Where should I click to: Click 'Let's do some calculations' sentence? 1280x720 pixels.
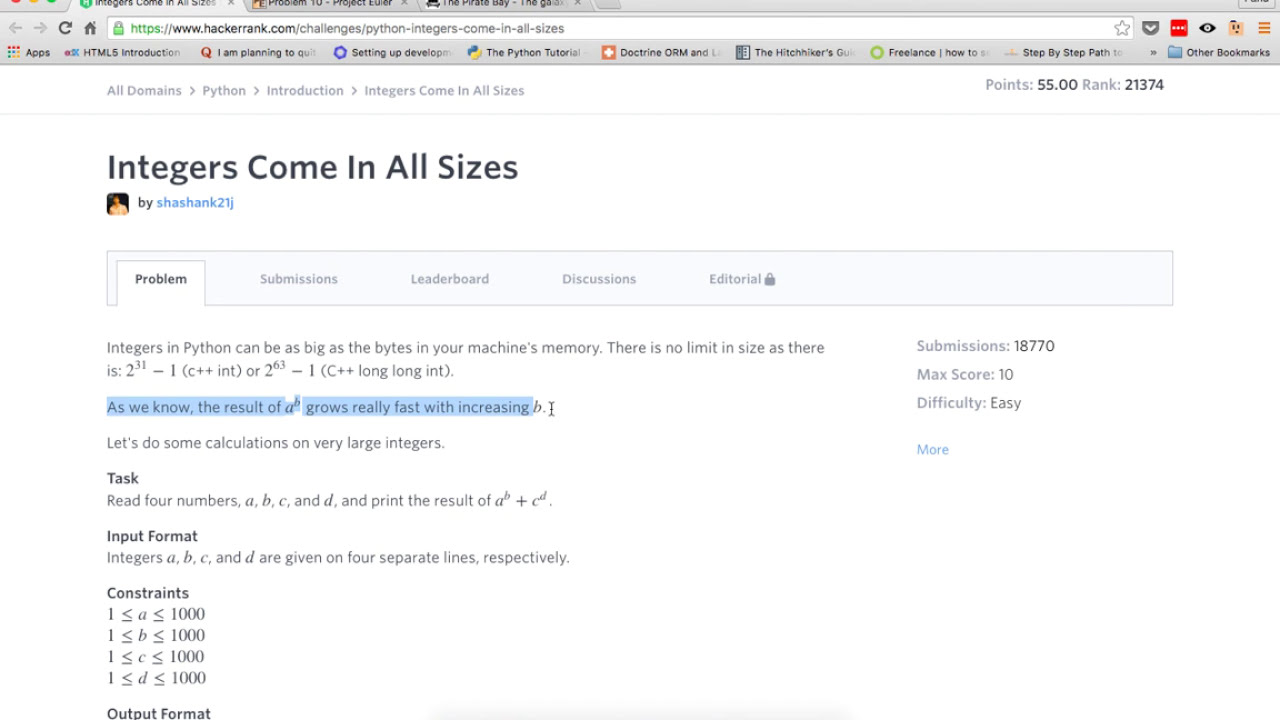click(276, 442)
